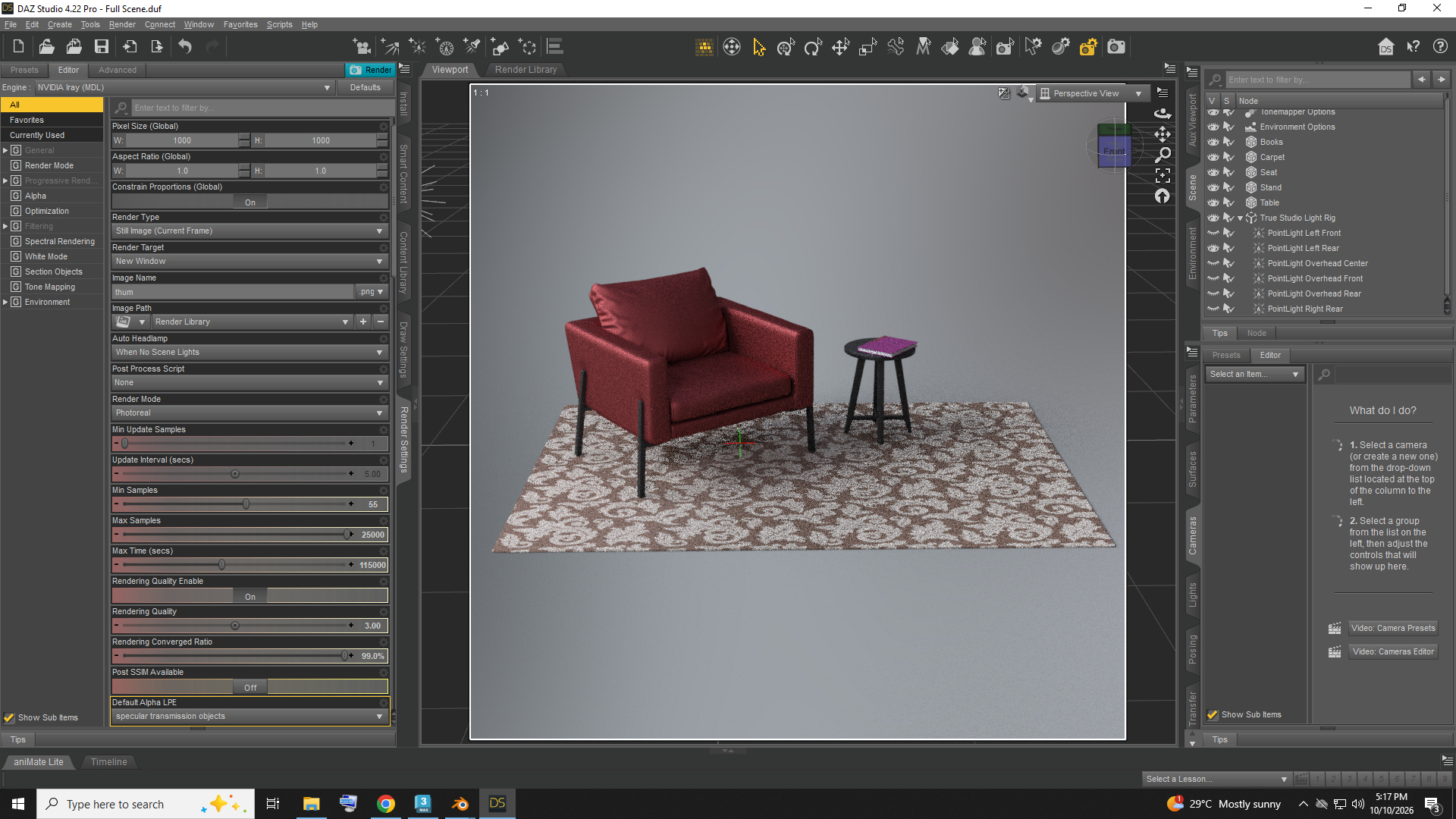Viewport: 1456px width, 819px height.
Task: Open the DS home icon
Action: 1385,47
